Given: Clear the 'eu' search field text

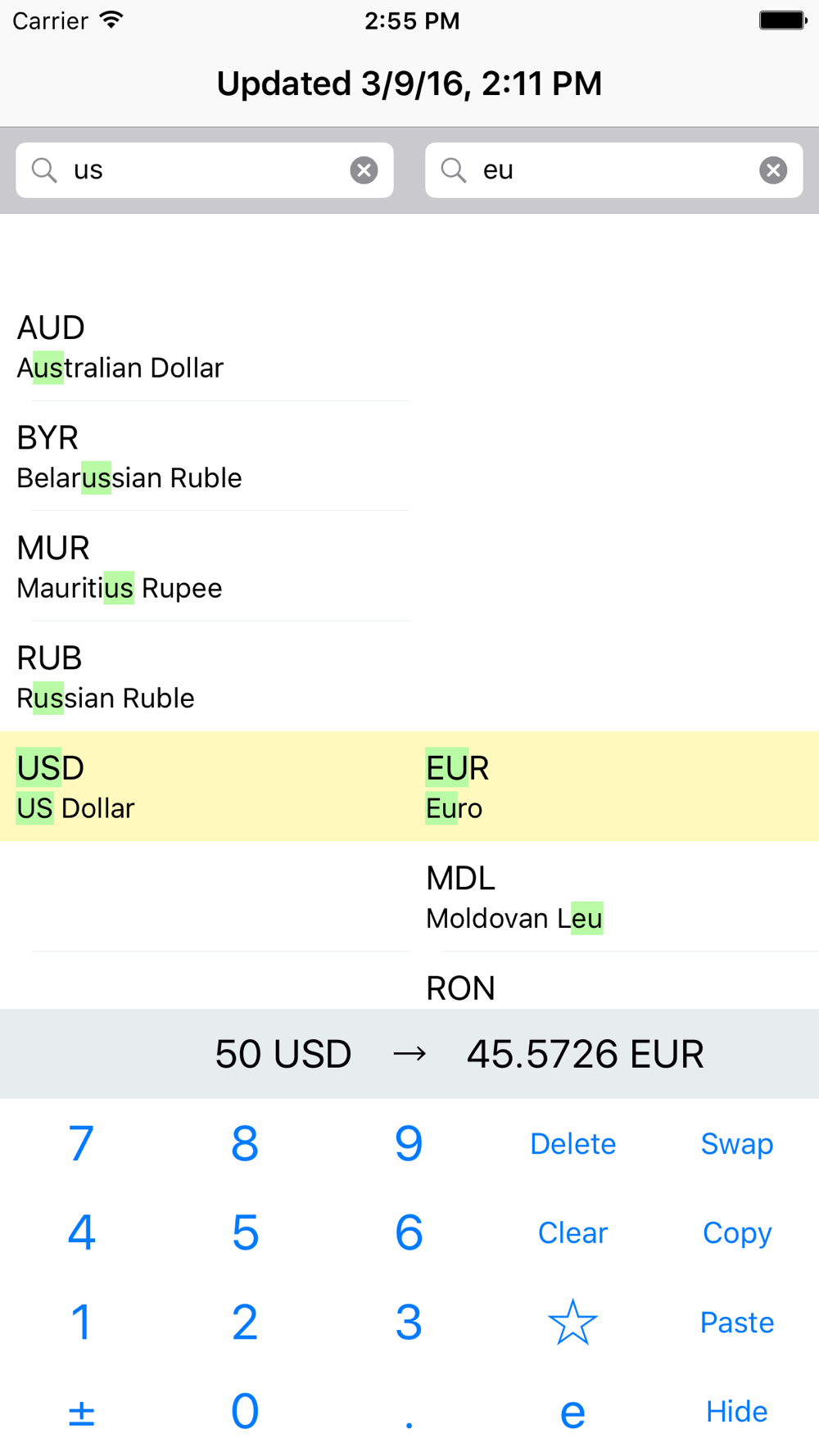Looking at the screenshot, I should 772,170.
